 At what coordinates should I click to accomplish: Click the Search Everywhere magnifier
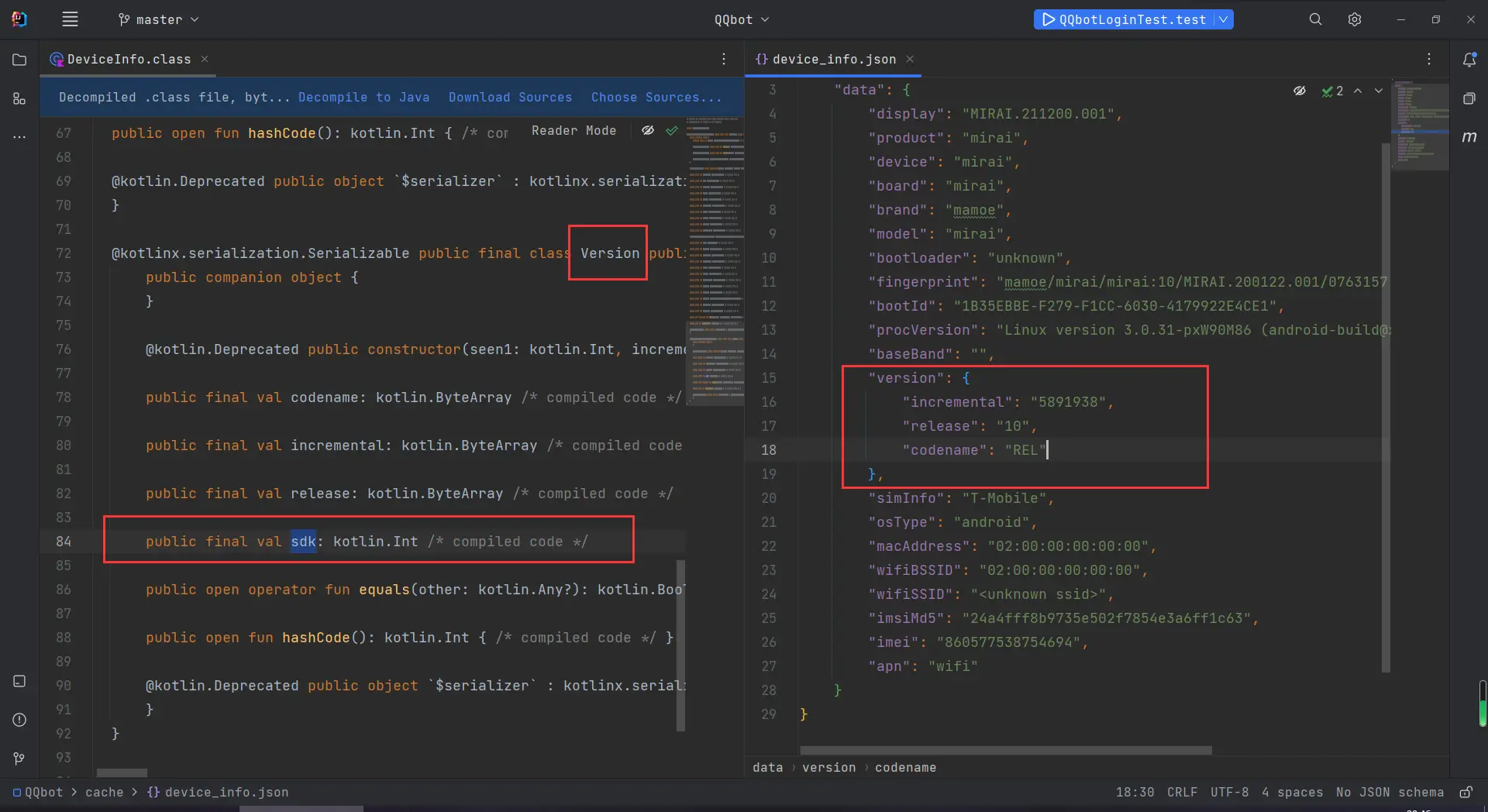1315,19
